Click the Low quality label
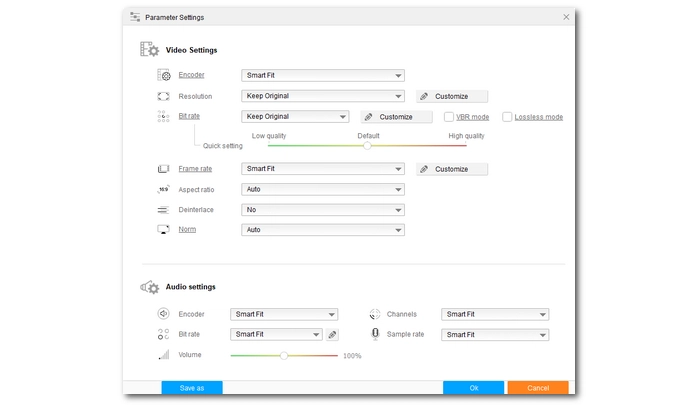700x405 pixels. [x=269, y=136]
